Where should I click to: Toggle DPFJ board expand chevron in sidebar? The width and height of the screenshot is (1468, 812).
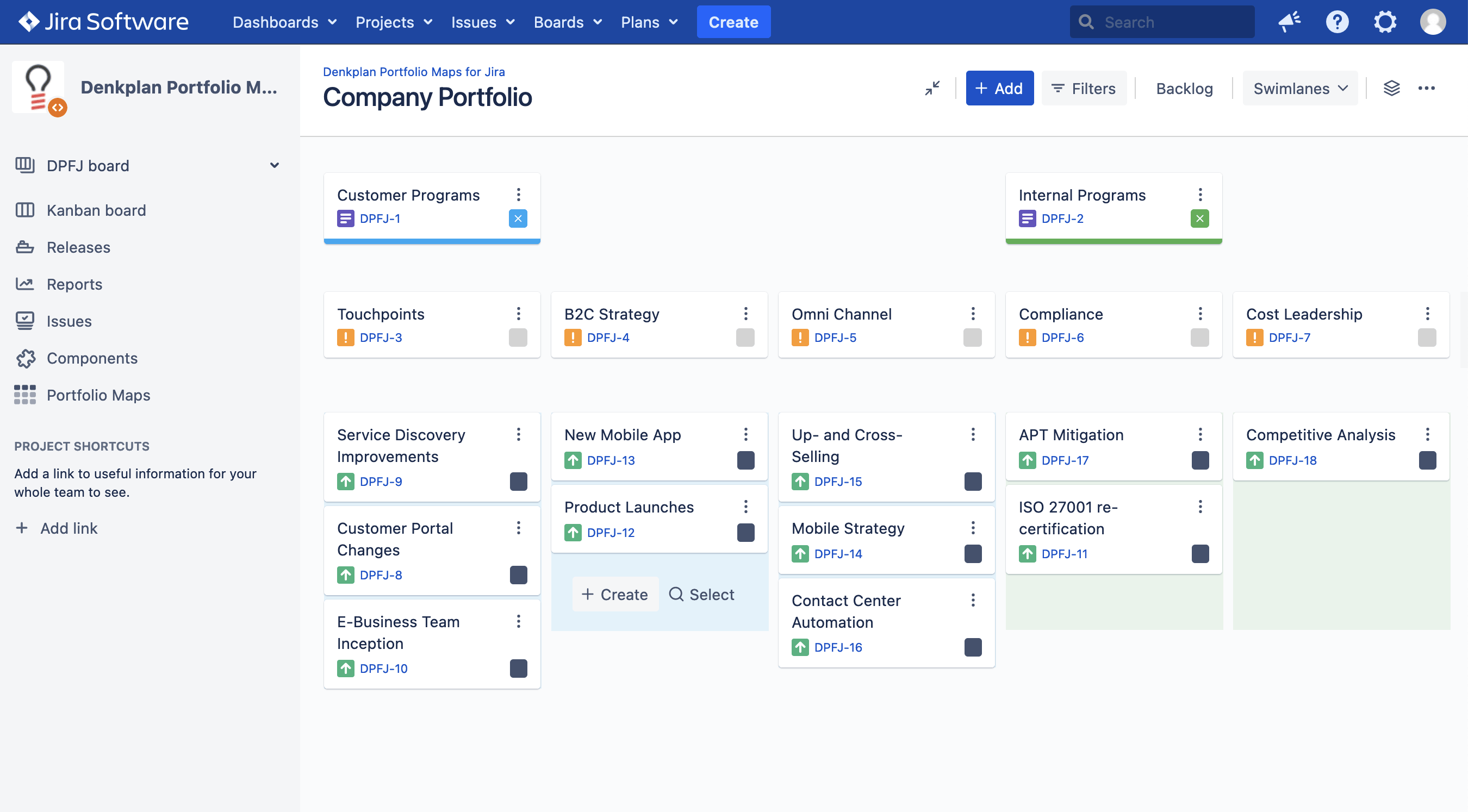point(276,165)
